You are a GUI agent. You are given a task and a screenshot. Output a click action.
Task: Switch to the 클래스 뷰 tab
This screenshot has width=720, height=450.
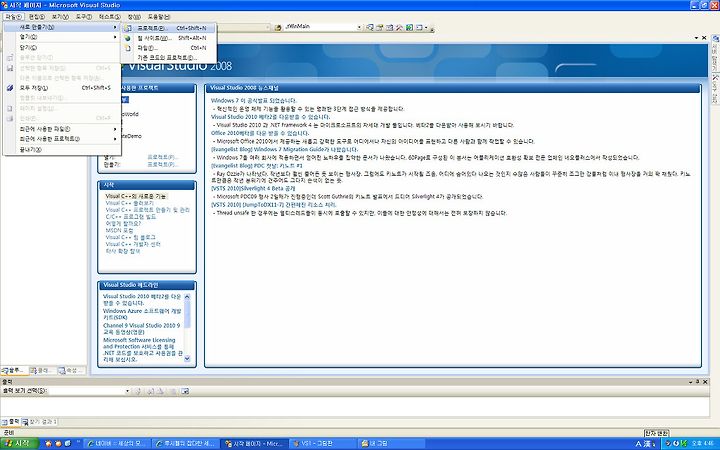[x=43, y=370]
